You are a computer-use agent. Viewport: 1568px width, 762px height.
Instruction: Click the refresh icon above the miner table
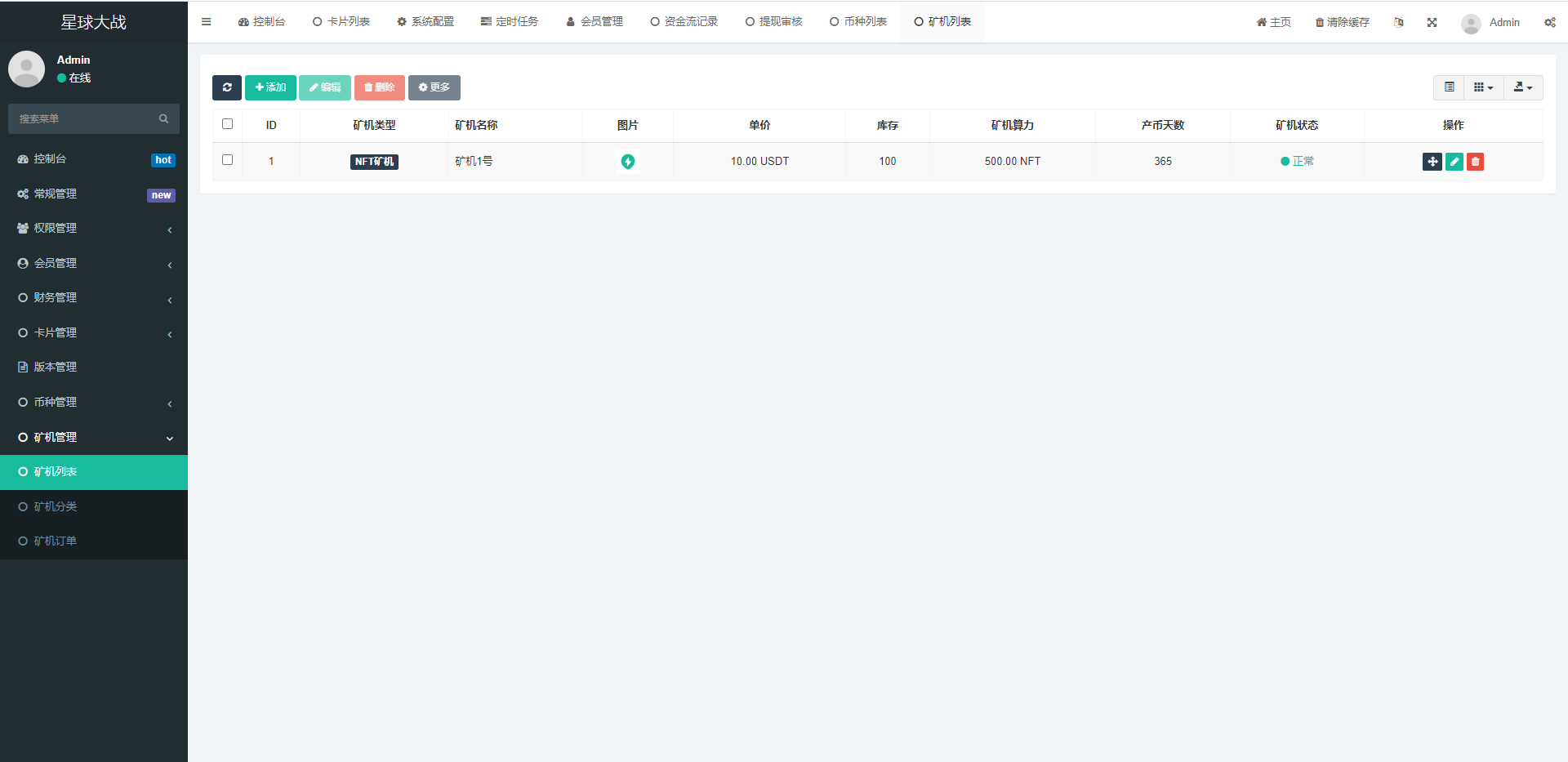point(227,87)
